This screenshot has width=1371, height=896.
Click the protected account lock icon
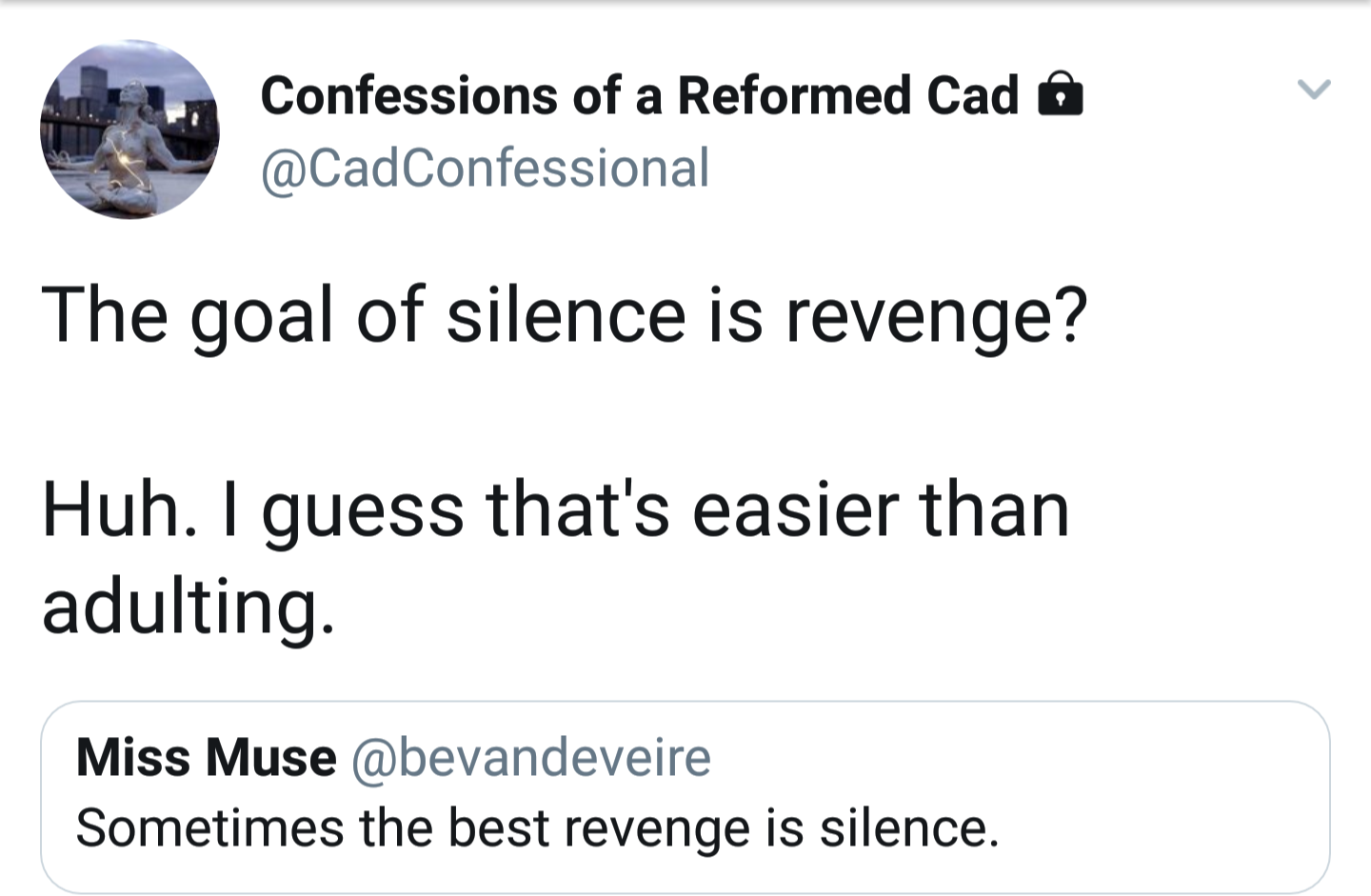tap(1060, 95)
